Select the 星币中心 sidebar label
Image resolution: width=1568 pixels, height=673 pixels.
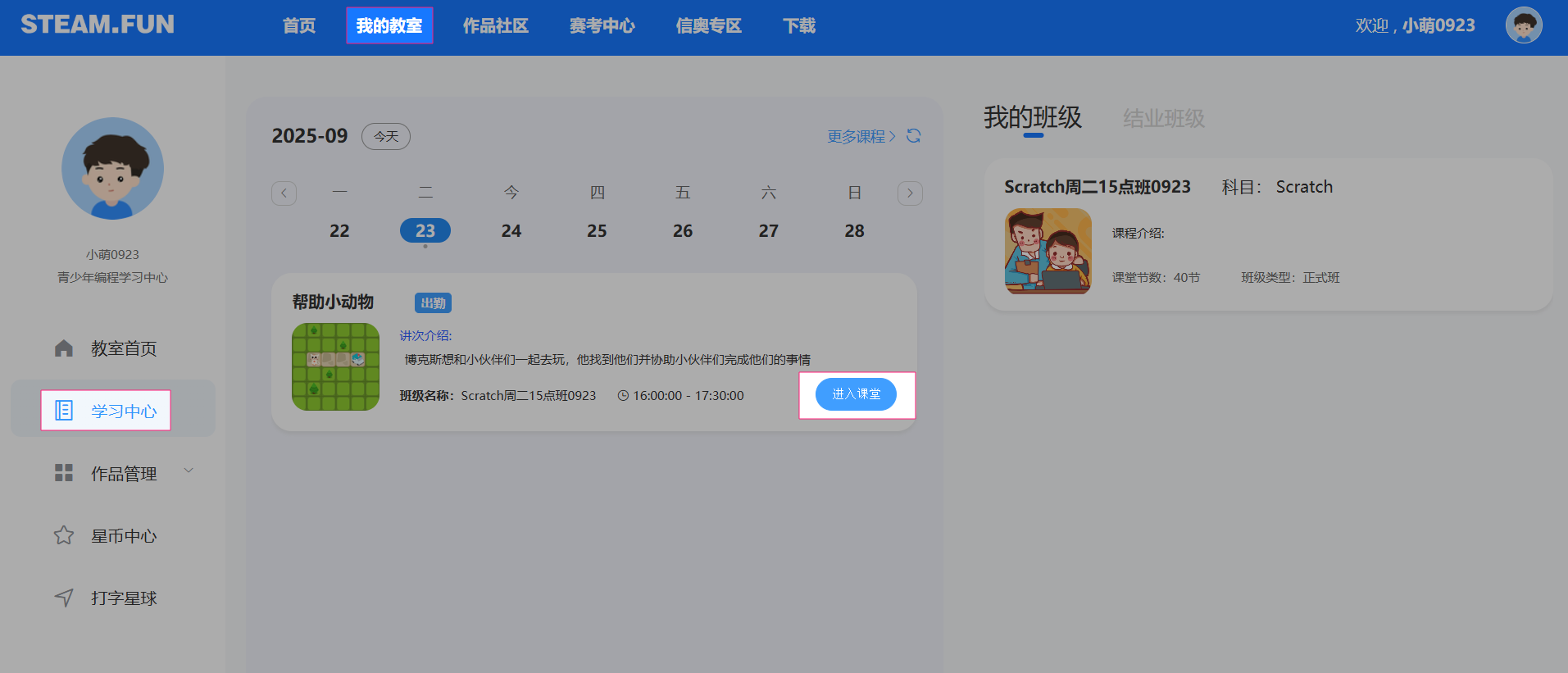tap(124, 536)
